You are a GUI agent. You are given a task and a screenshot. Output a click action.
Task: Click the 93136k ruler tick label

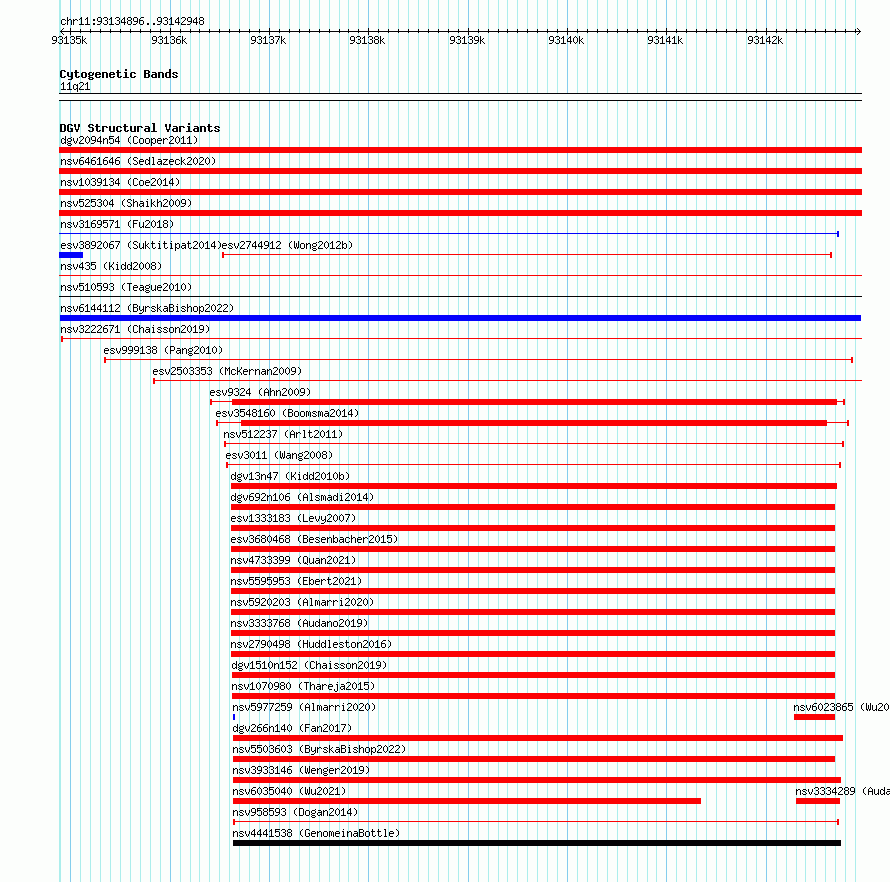tap(169, 40)
